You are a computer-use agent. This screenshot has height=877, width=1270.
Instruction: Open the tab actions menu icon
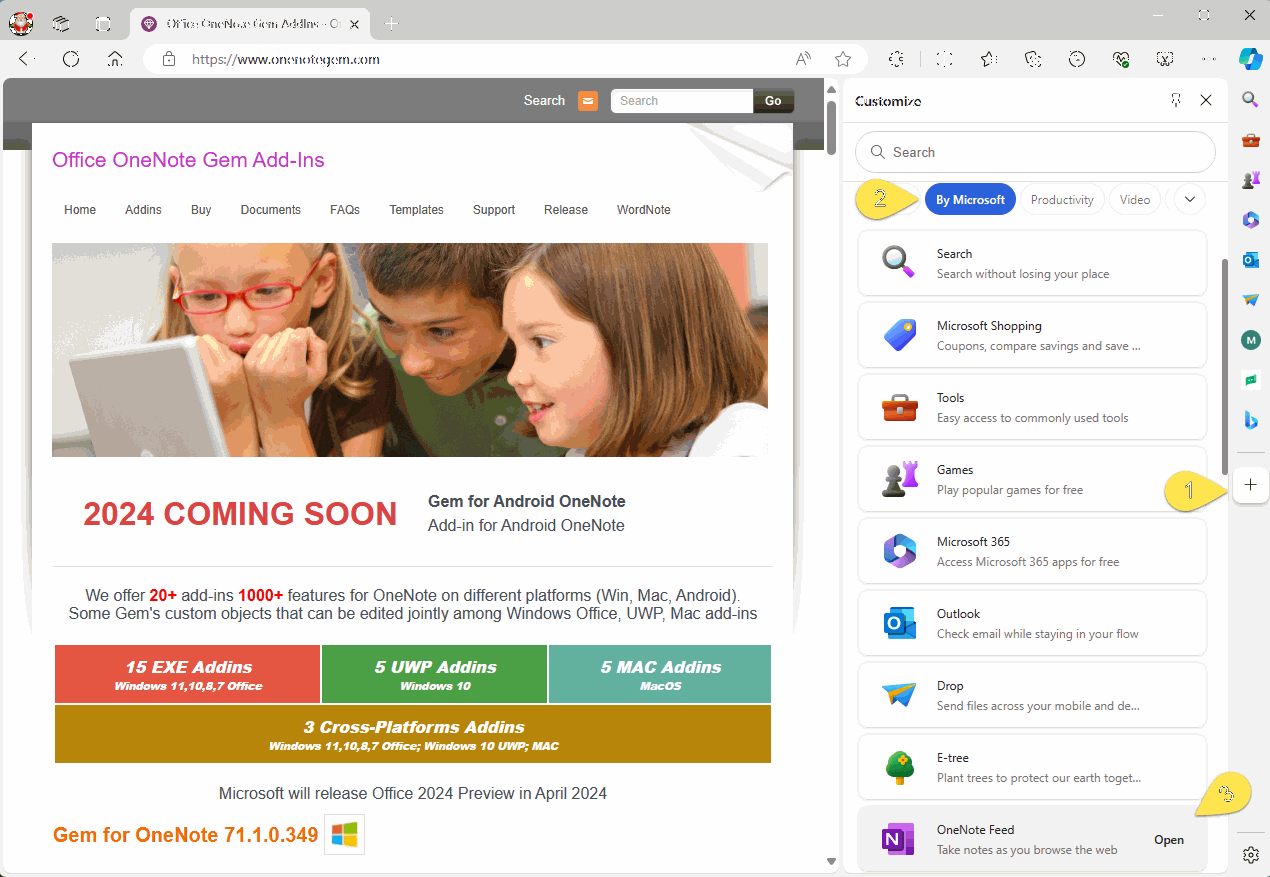click(x=103, y=23)
